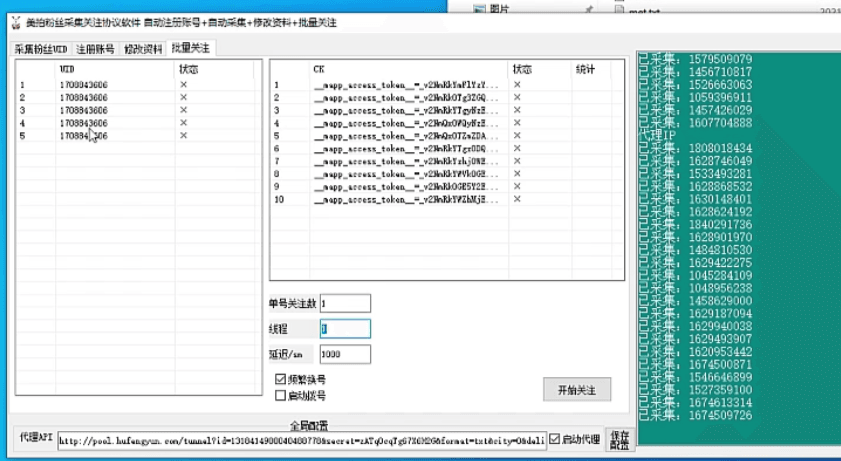Enable the 启动拨号 checkbox
This screenshot has height=461, width=841.
[x=281, y=395]
